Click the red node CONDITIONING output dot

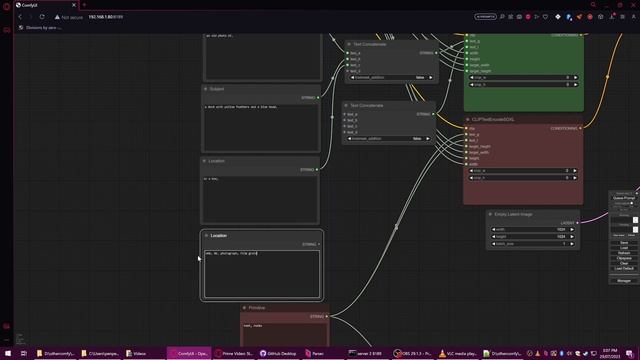pyautogui.click(x=580, y=128)
